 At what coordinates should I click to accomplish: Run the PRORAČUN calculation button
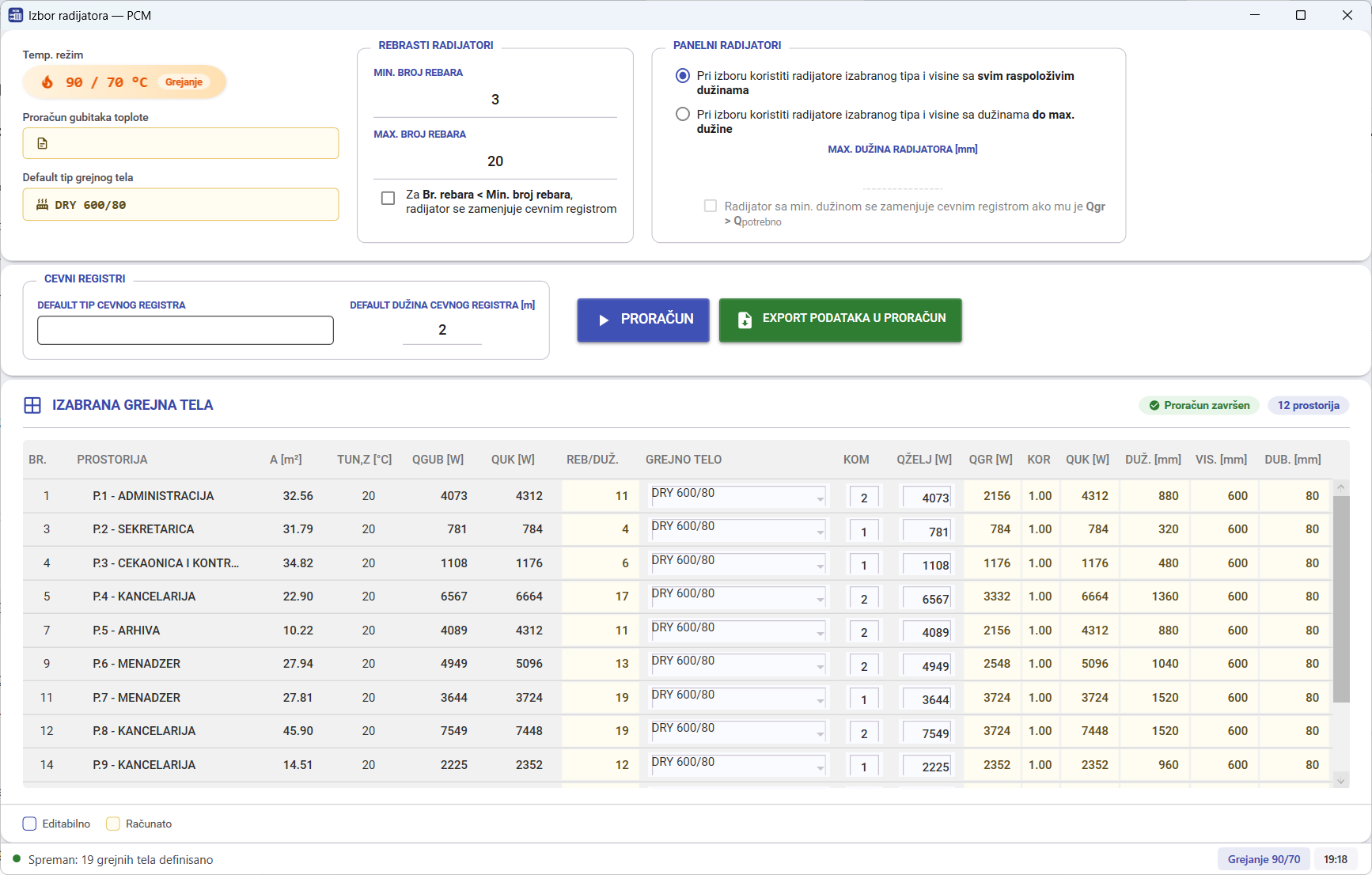(643, 320)
